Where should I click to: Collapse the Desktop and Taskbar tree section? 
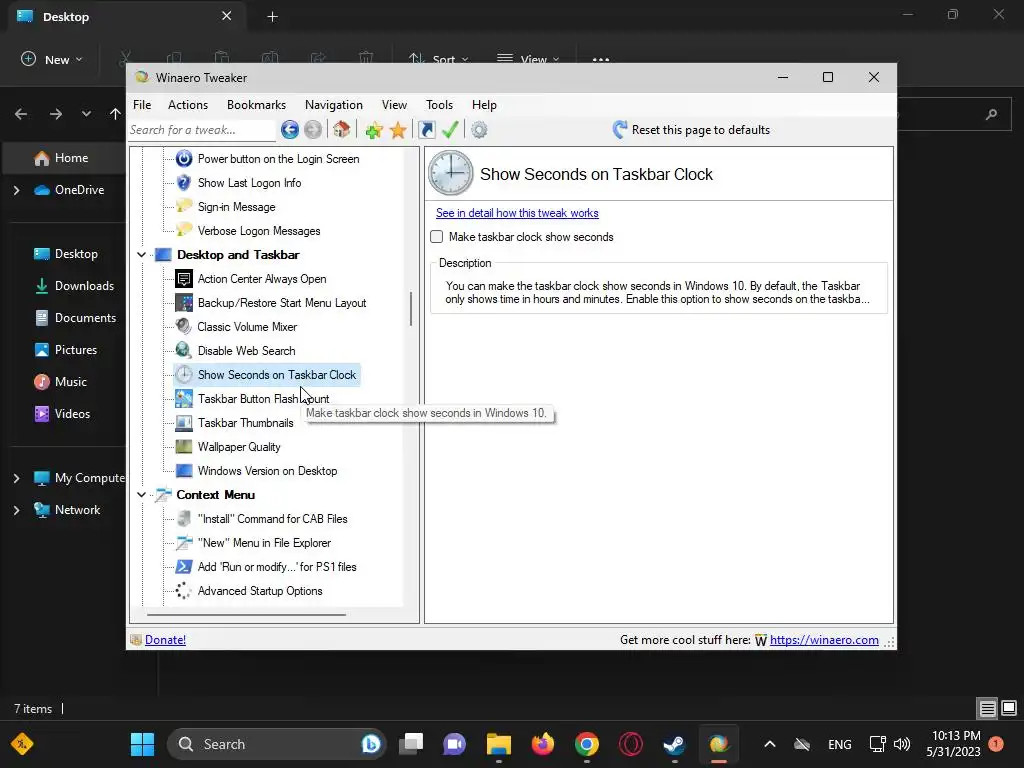[x=142, y=255]
